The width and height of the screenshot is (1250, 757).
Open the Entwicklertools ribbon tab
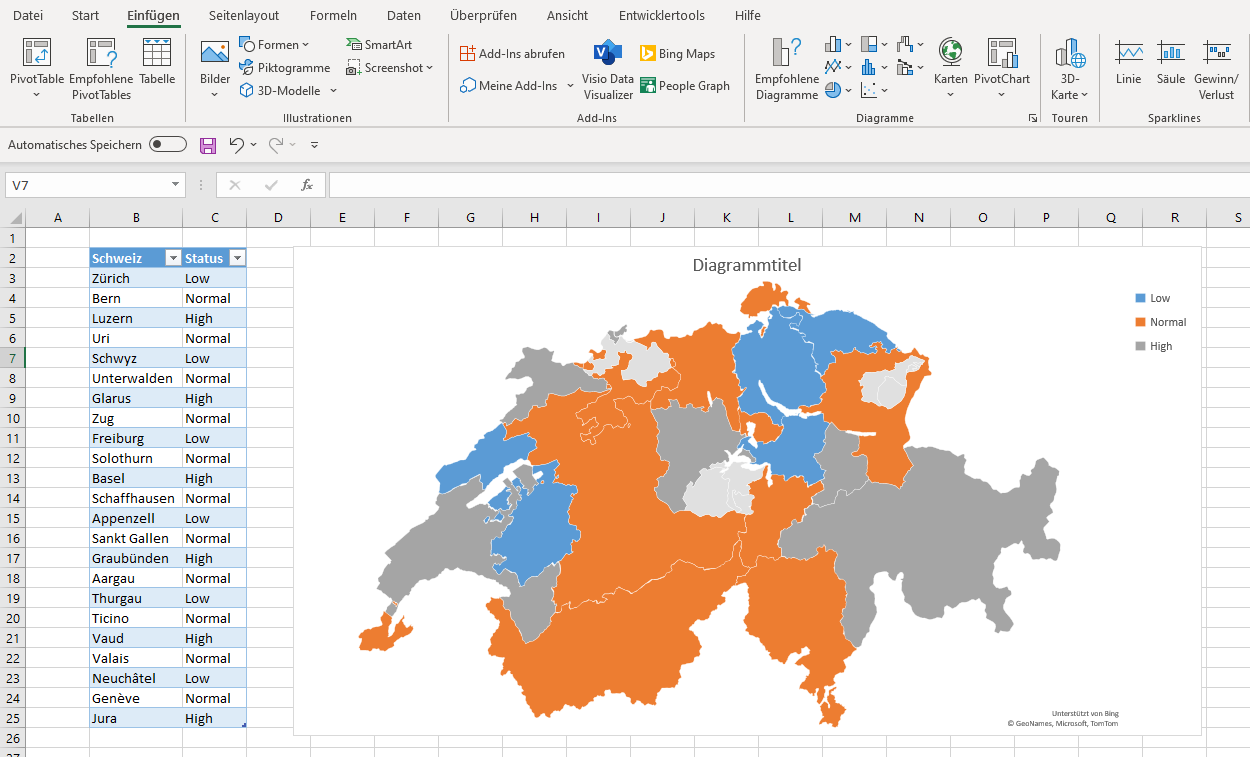coord(662,15)
